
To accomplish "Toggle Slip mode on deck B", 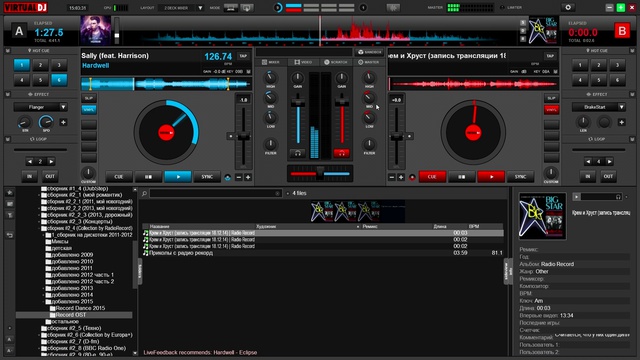I will pyautogui.click(x=551, y=98).
